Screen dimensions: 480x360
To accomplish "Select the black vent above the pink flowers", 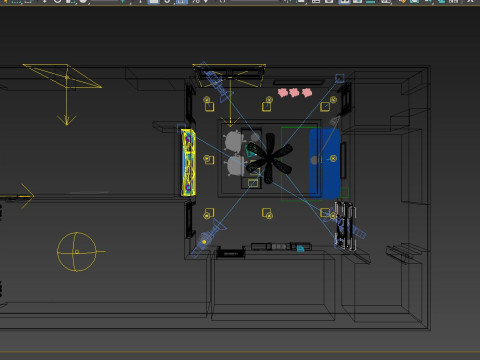I will 299,82.
